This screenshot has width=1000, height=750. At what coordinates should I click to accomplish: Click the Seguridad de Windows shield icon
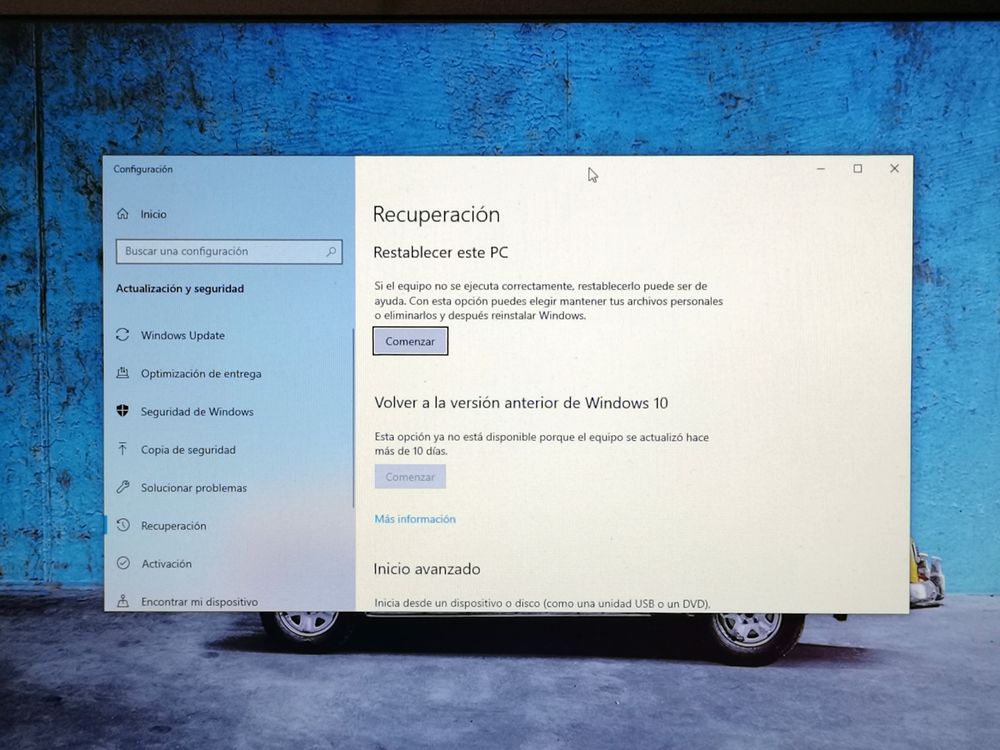(x=123, y=411)
